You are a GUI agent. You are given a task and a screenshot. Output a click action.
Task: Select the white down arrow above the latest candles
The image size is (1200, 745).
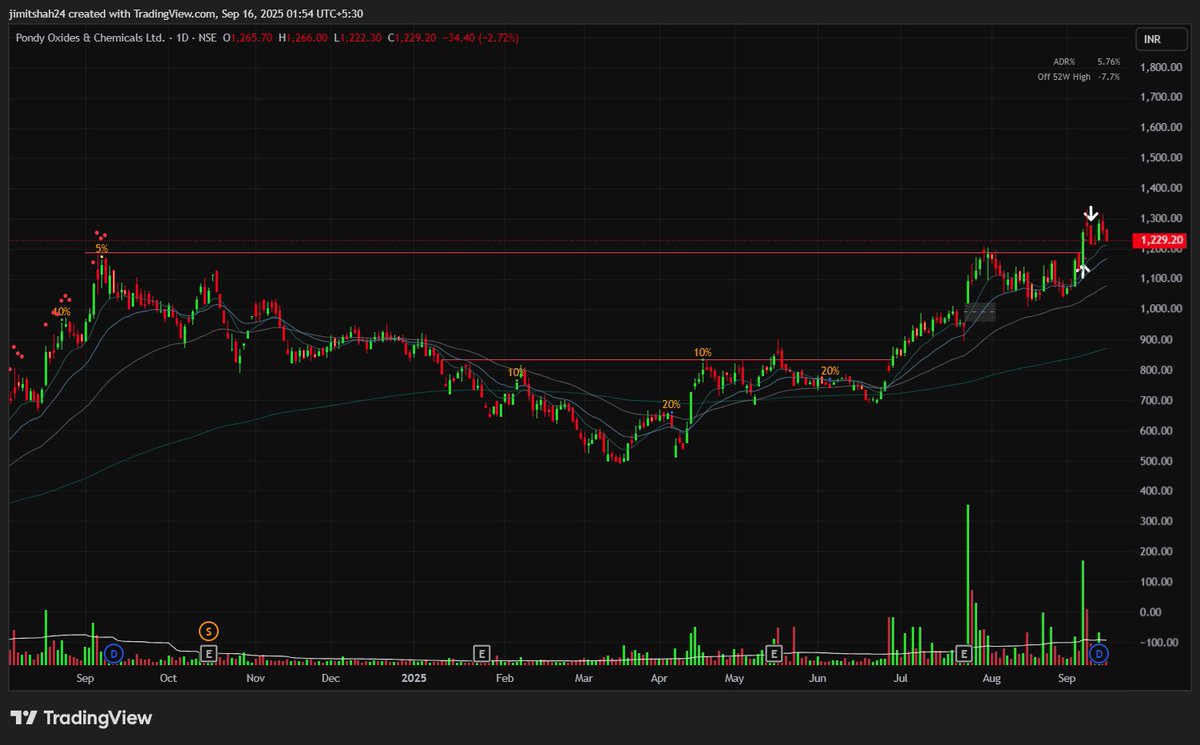(x=1091, y=212)
